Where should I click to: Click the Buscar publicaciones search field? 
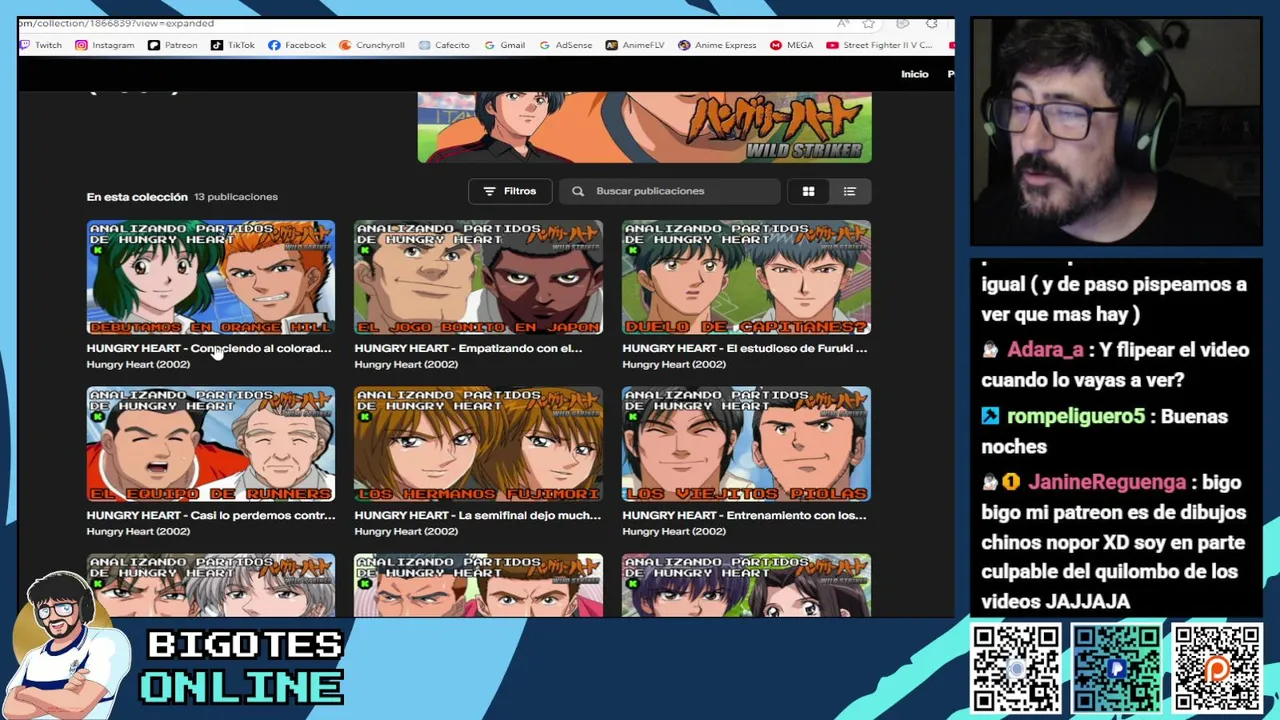tap(670, 191)
